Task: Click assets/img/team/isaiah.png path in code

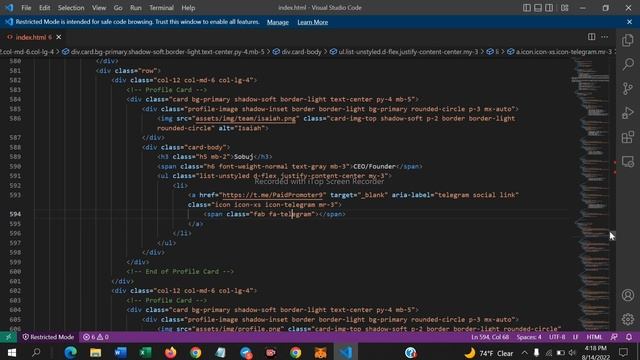Action: [x=245, y=119]
